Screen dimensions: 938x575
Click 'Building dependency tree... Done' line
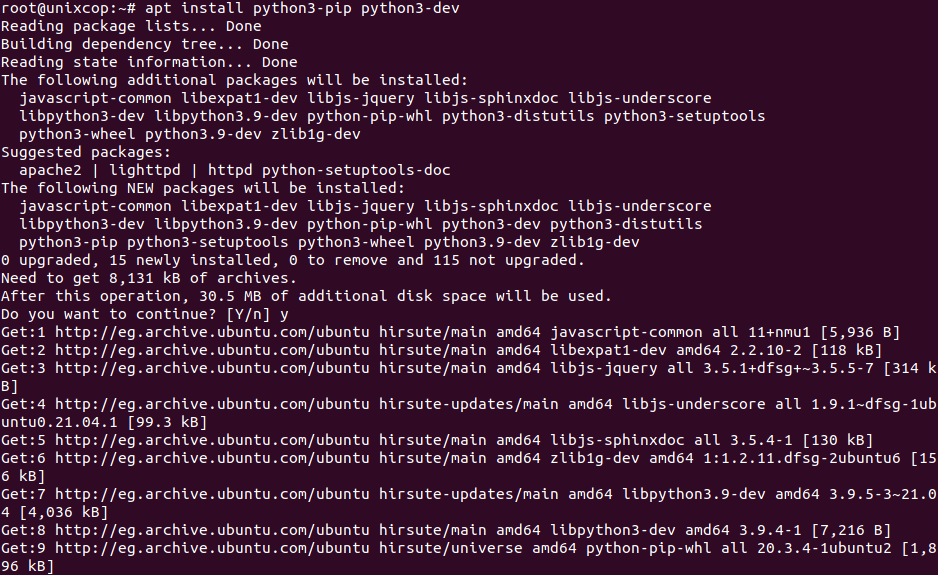[x=145, y=44]
